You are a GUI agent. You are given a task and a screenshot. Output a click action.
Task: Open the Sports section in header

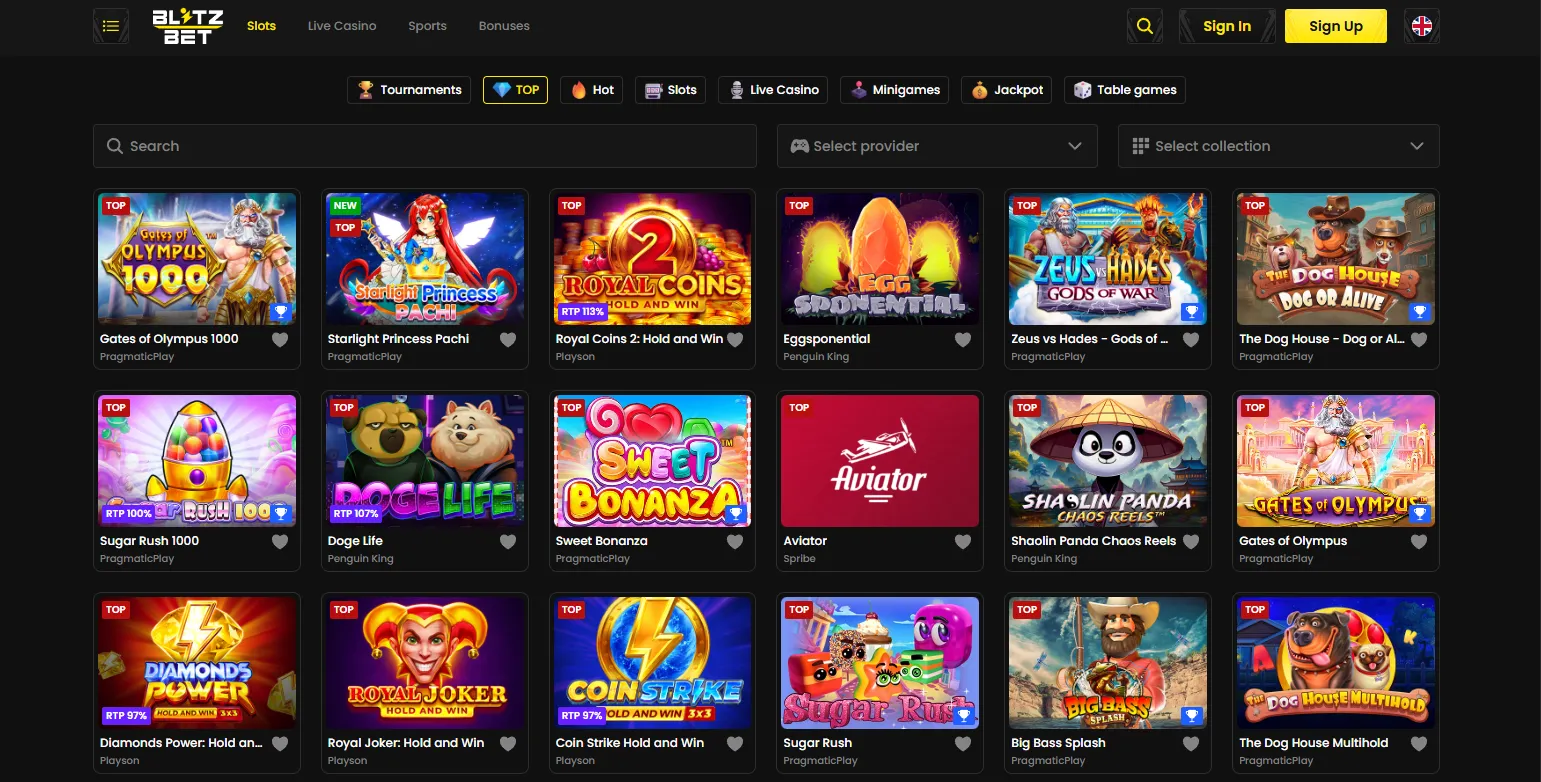pyautogui.click(x=427, y=26)
